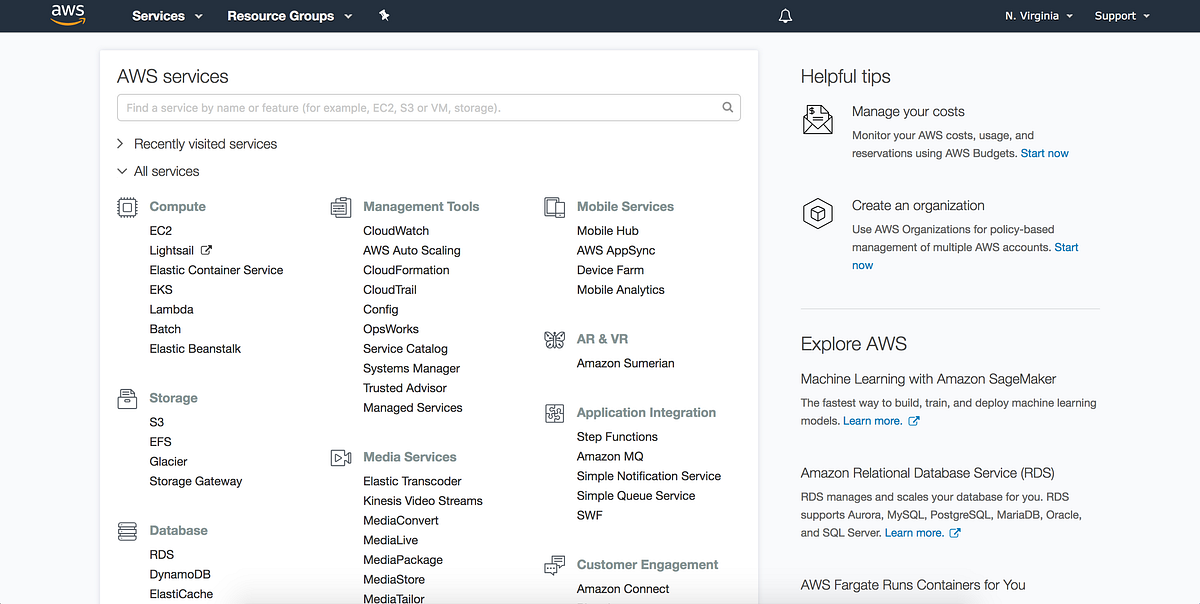Click the AR & VR category icon

pos(554,338)
